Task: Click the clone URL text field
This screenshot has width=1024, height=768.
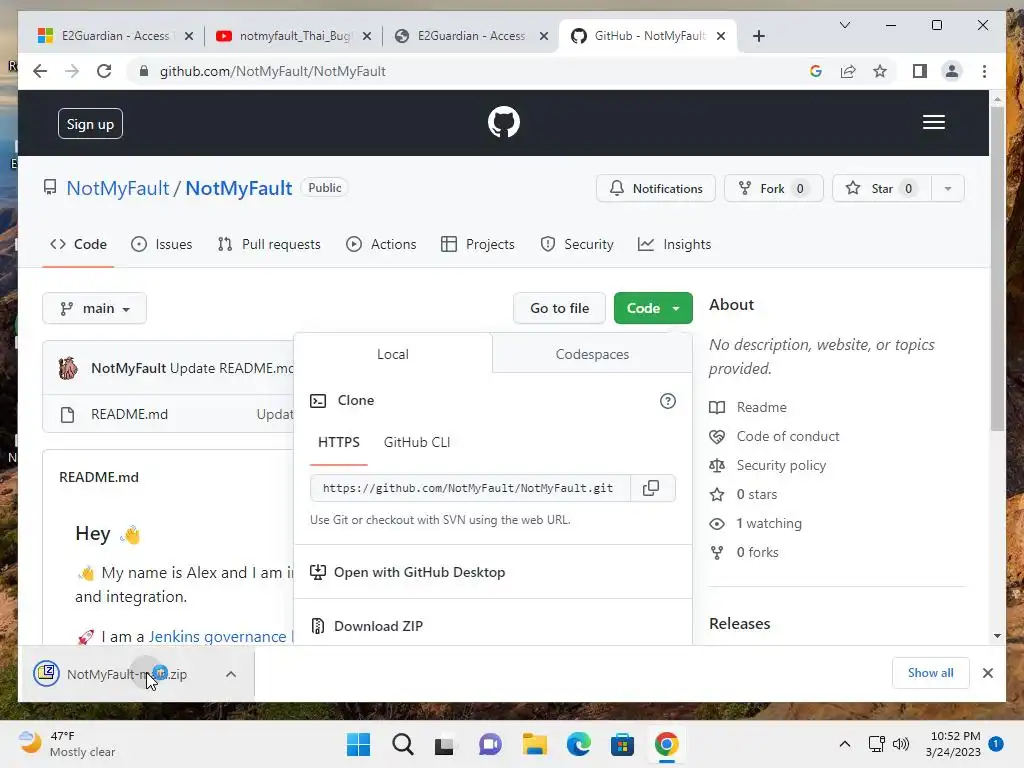Action: tap(470, 488)
